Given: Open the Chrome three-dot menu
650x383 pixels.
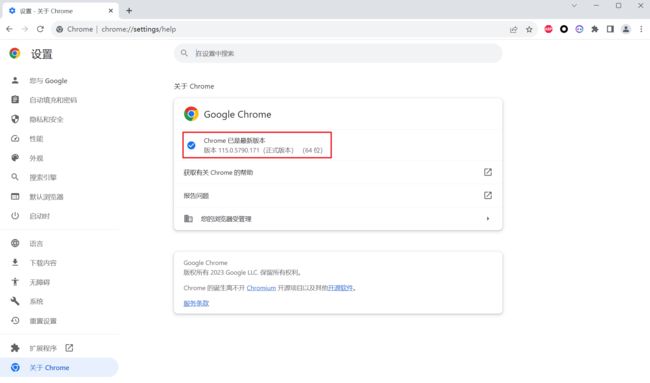Looking at the screenshot, I should pos(641,29).
